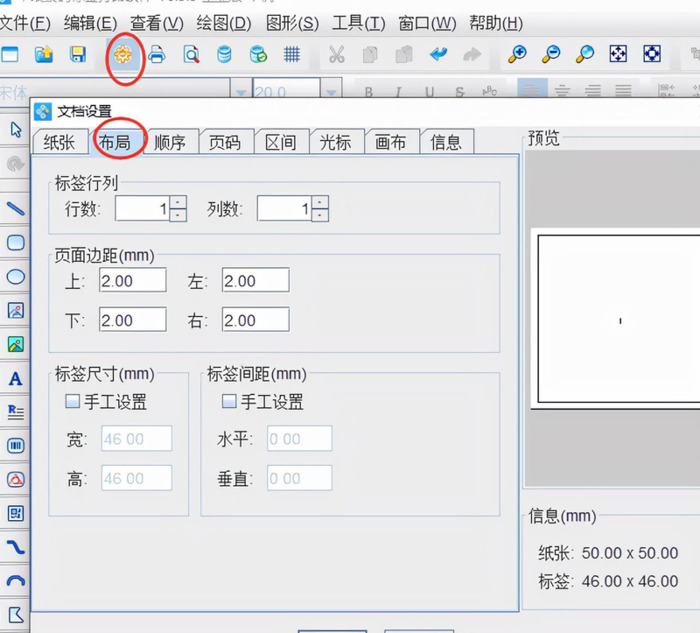The width and height of the screenshot is (700, 633).
Task: Click the row count input box
Action: [x=142, y=208]
